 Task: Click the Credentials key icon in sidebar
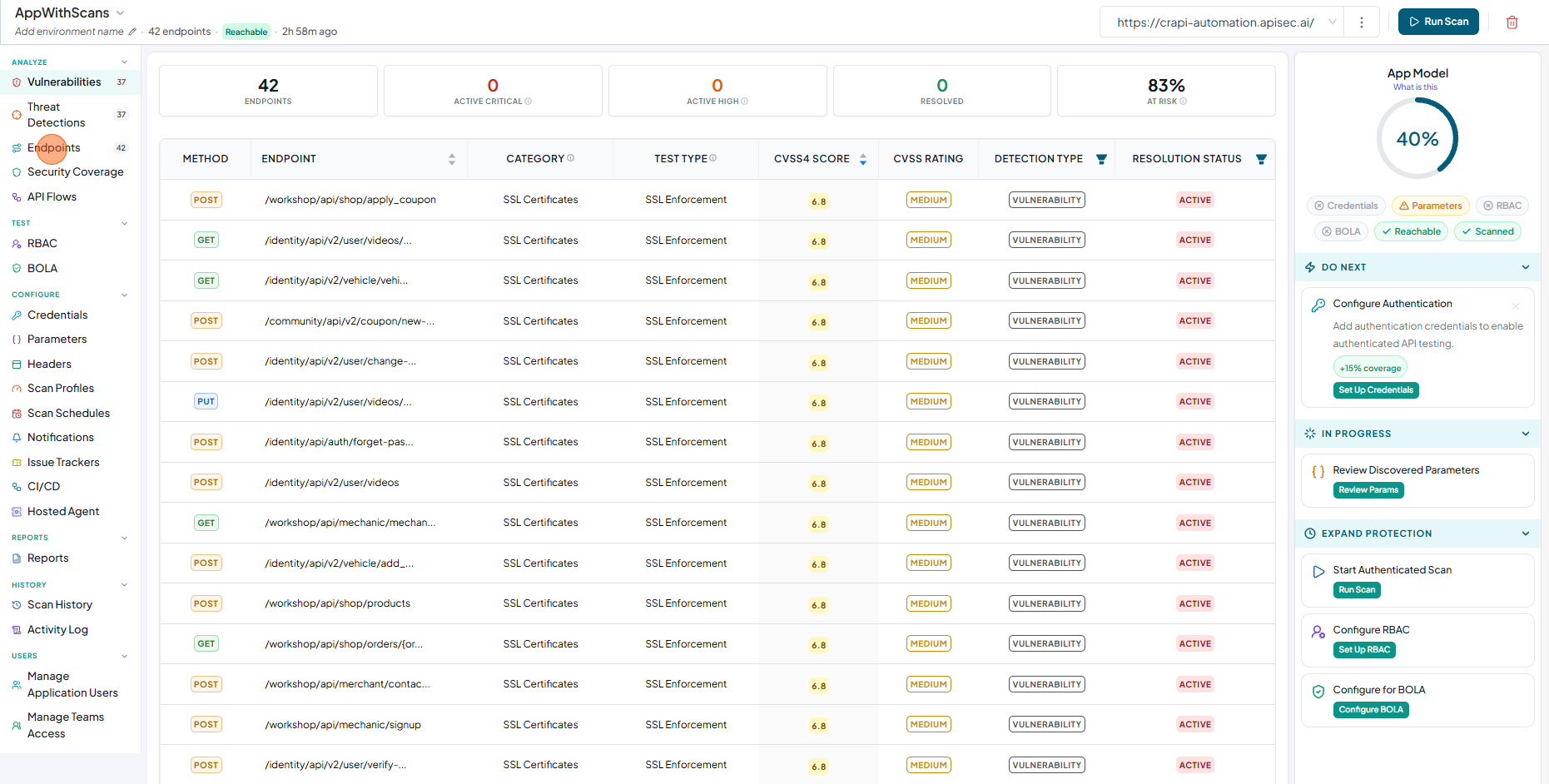tap(17, 315)
